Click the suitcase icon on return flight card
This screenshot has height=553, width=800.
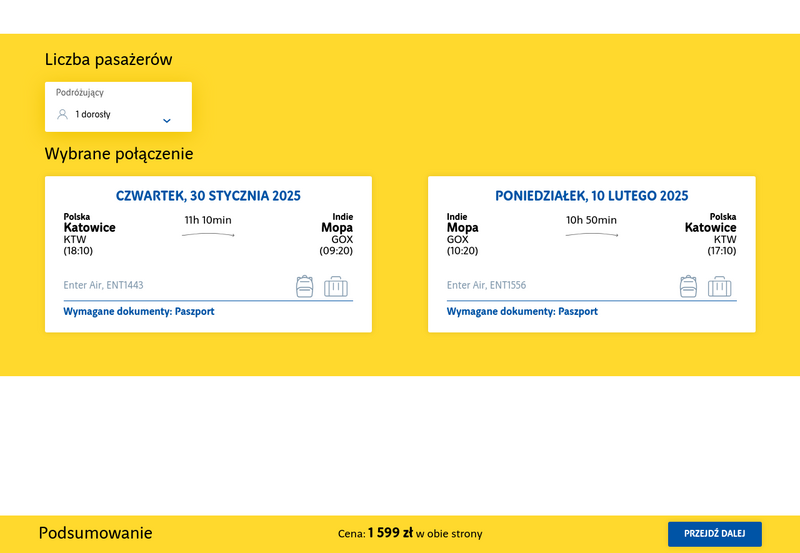[719, 286]
